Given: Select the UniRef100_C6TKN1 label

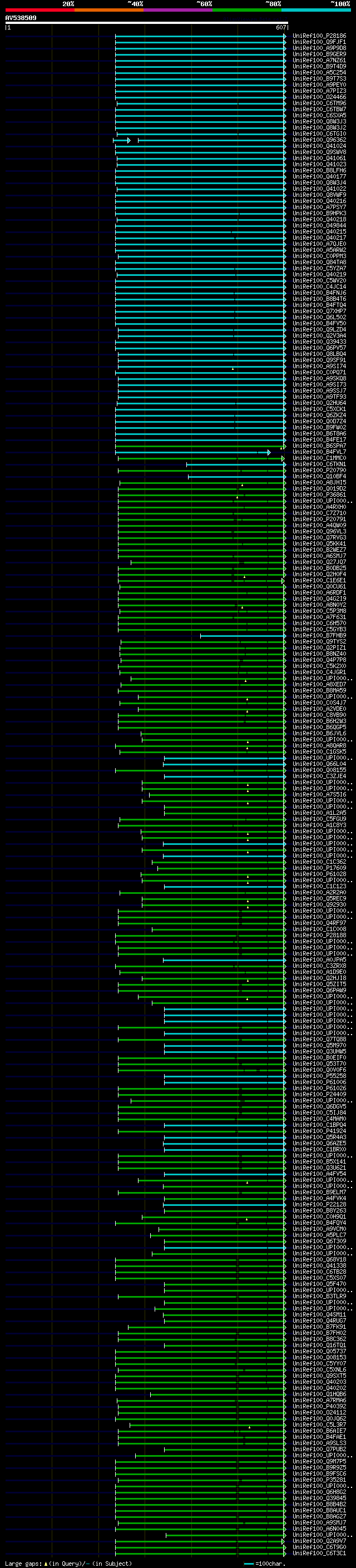Looking at the screenshot, I should click(319, 464).
